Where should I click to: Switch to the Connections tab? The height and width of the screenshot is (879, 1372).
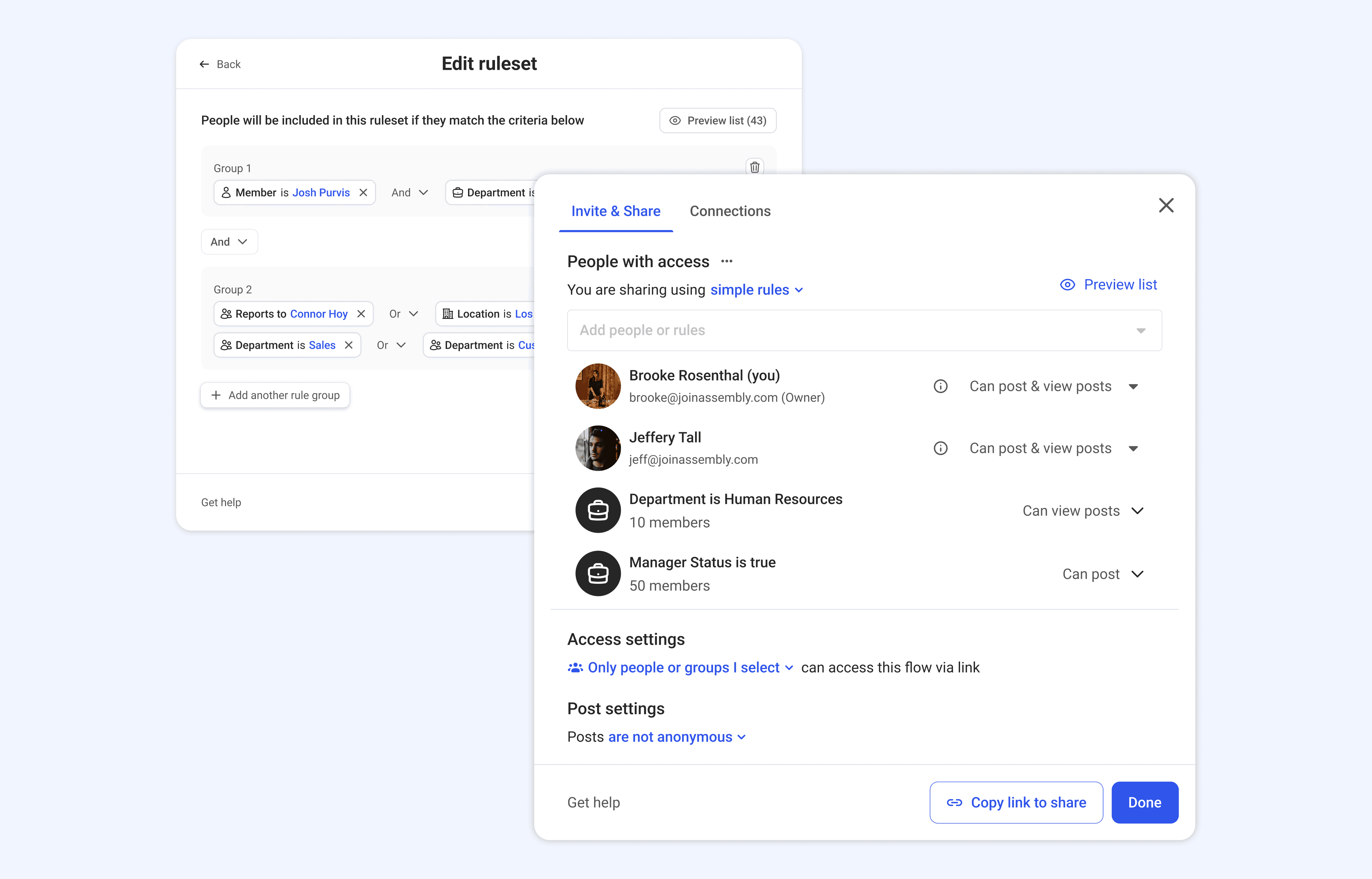point(730,211)
